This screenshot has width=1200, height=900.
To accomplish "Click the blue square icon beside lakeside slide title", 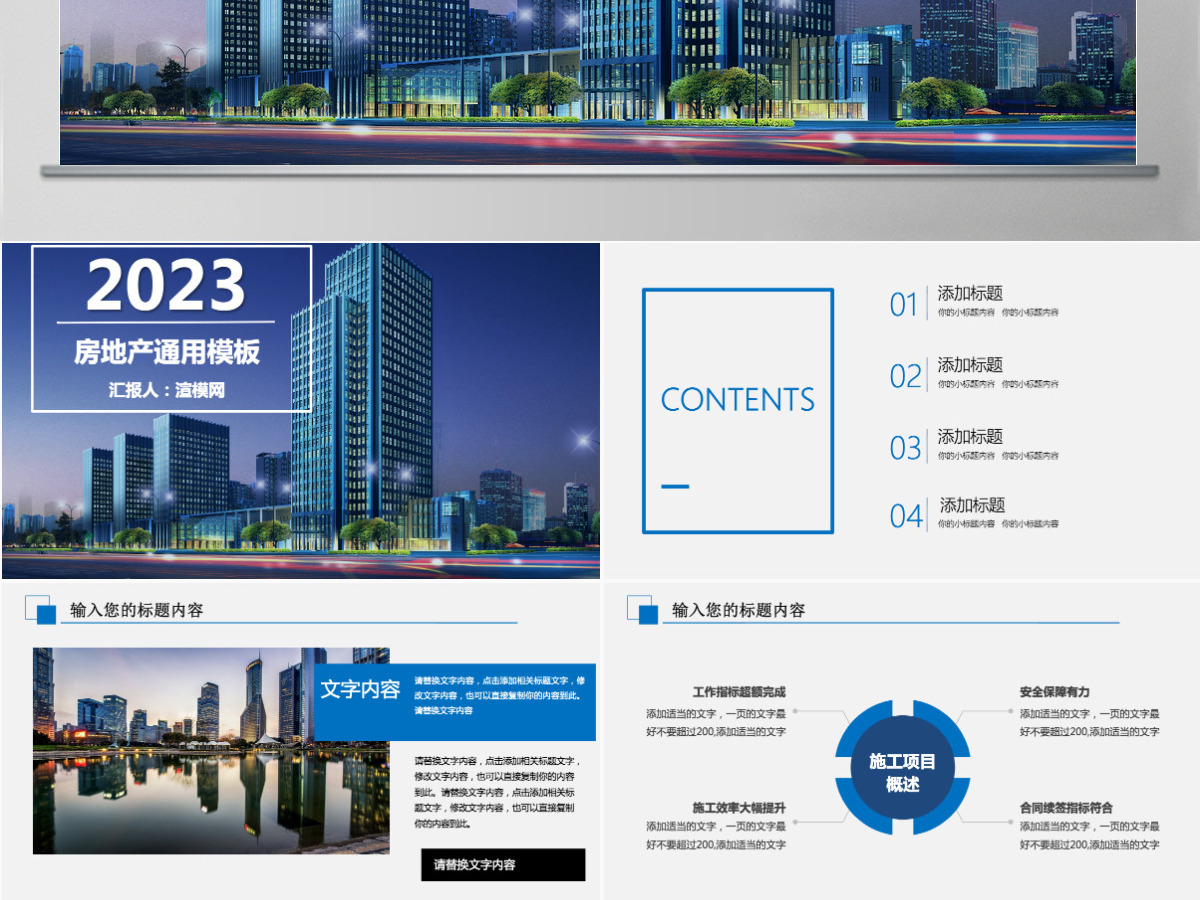I will point(41,610).
